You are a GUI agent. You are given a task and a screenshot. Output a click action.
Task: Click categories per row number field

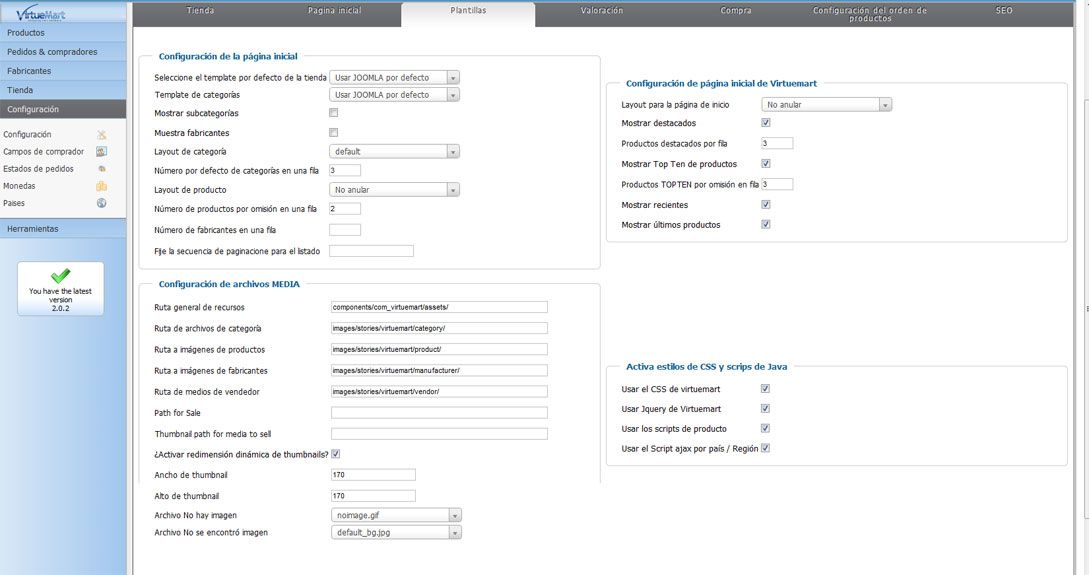coord(344,170)
